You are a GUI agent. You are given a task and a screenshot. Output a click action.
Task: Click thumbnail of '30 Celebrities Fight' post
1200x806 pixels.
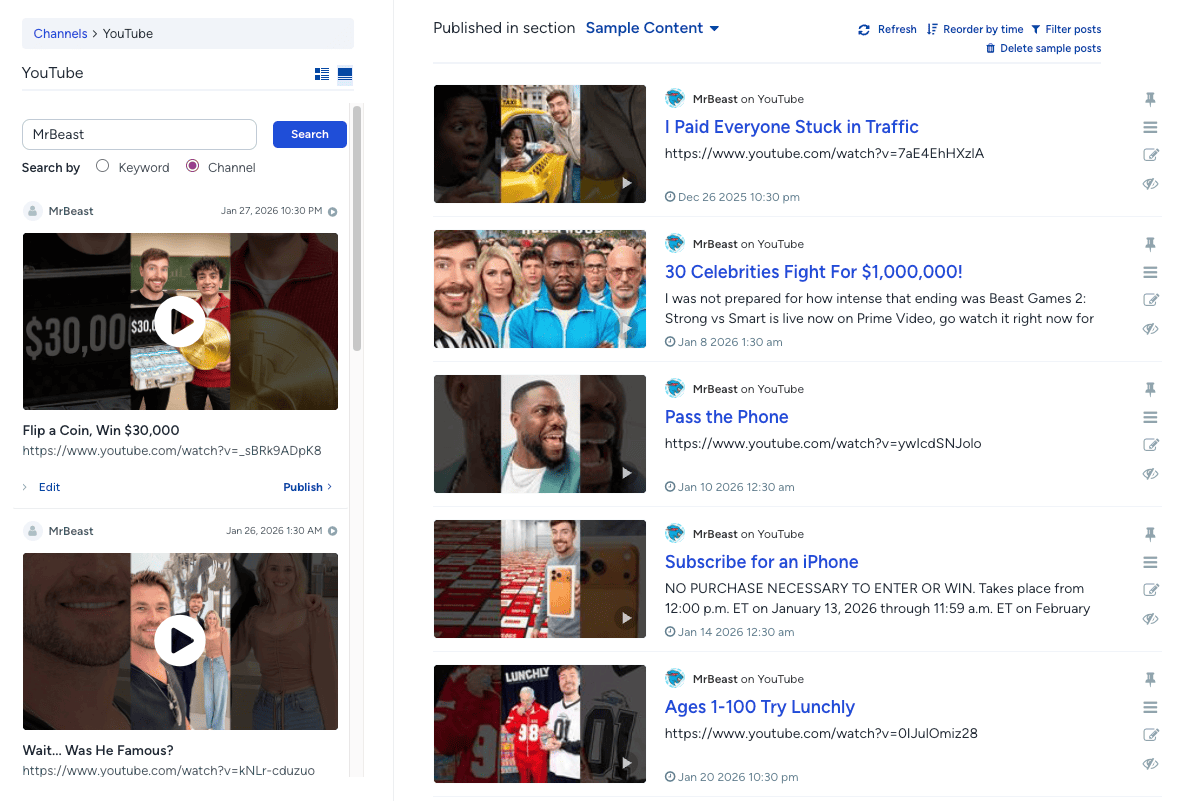pos(540,289)
